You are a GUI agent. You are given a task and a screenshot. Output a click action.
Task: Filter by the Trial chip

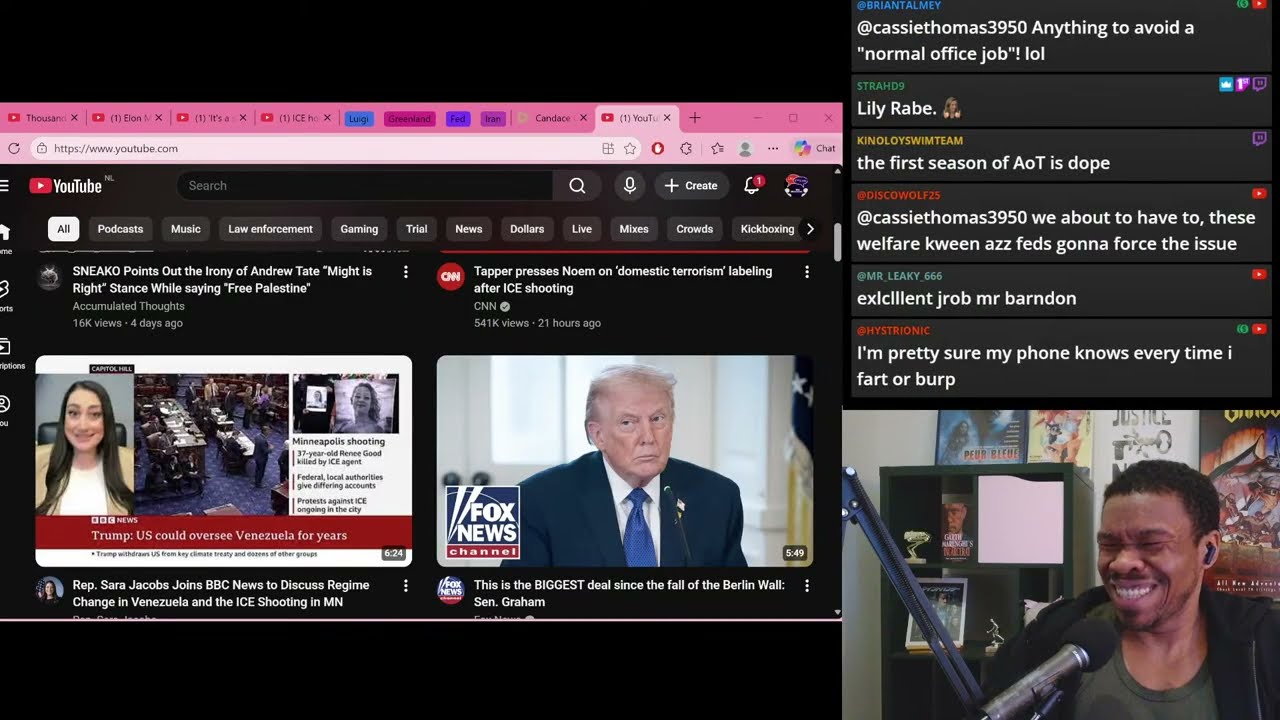(417, 229)
